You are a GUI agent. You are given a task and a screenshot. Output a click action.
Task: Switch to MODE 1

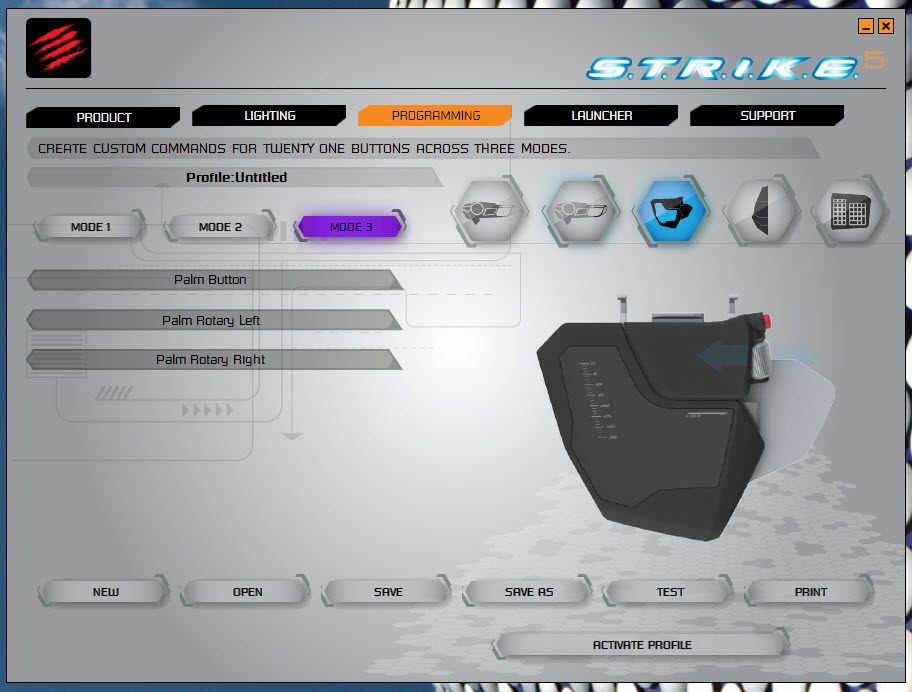pos(90,227)
